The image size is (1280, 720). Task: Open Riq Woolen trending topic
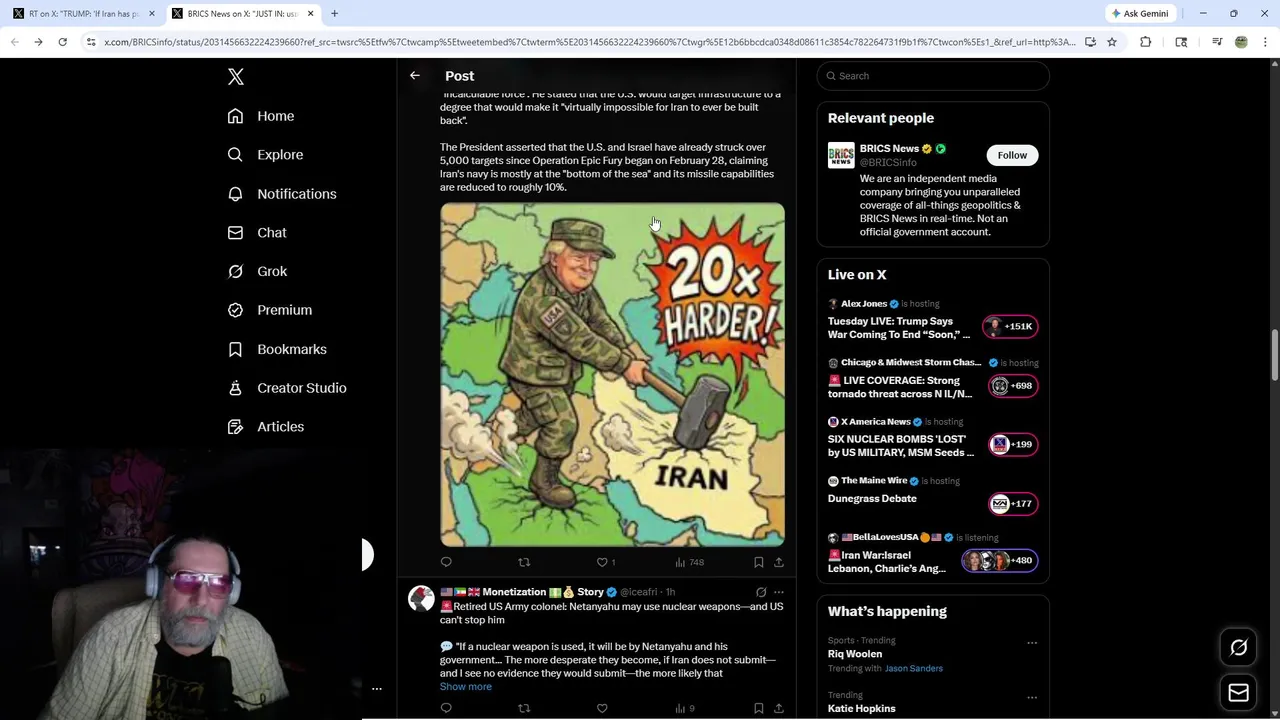pyautogui.click(x=855, y=654)
